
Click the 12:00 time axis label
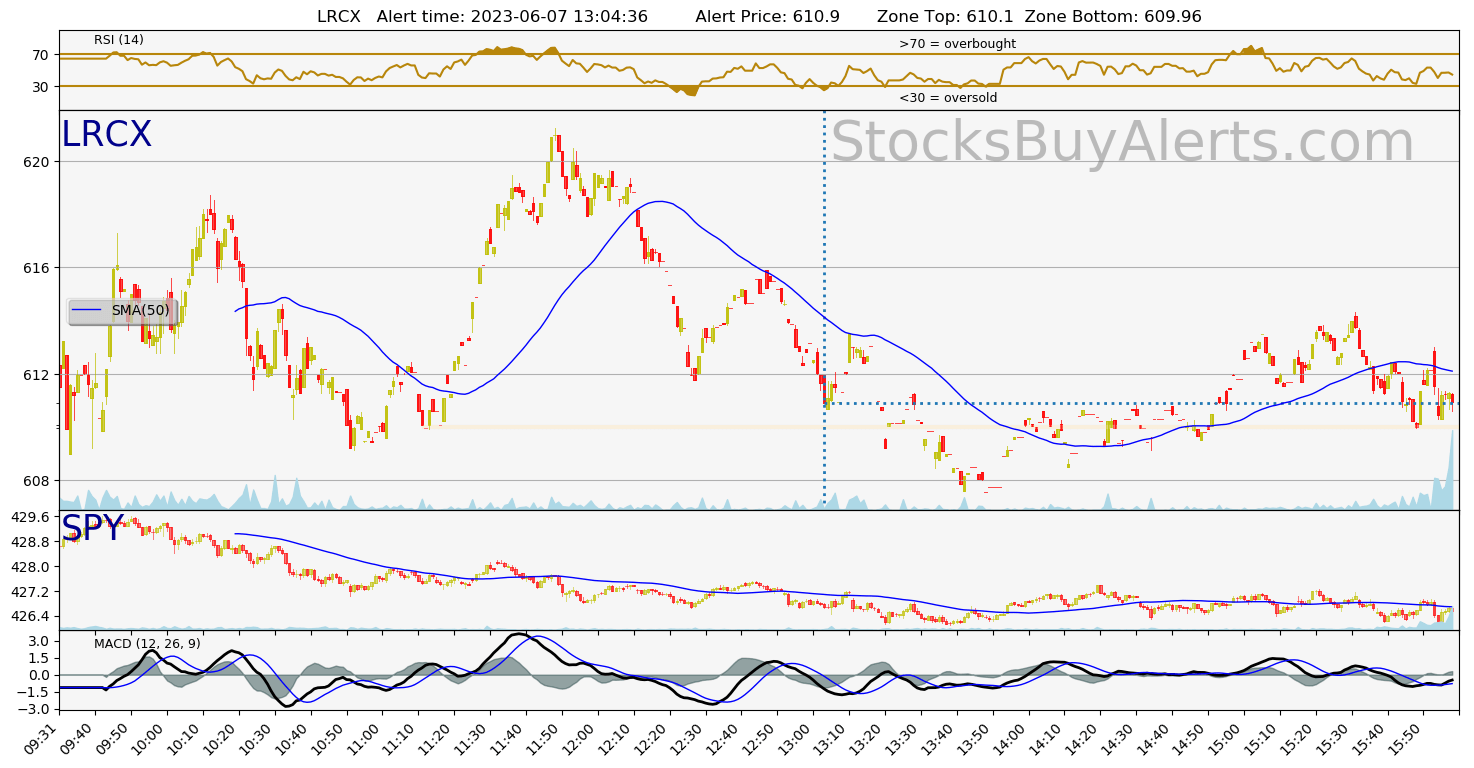pos(581,739)
